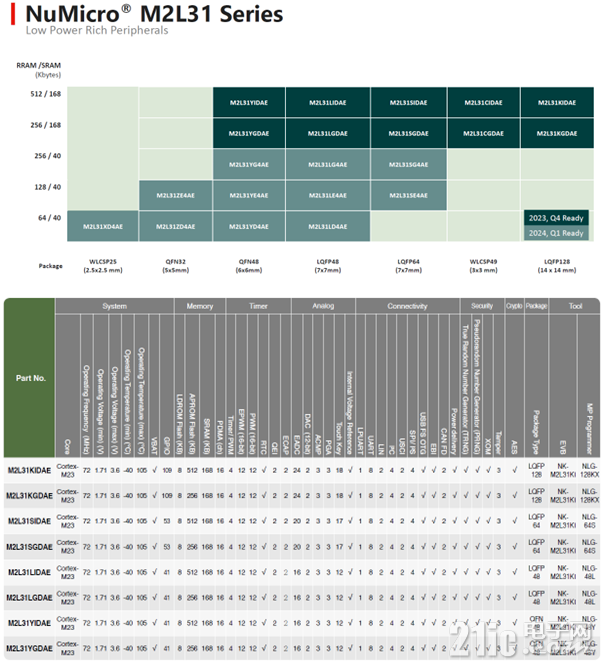
Task: Click the M2L31CIDAE cell in the chart
Action: (x=484, y=102)
